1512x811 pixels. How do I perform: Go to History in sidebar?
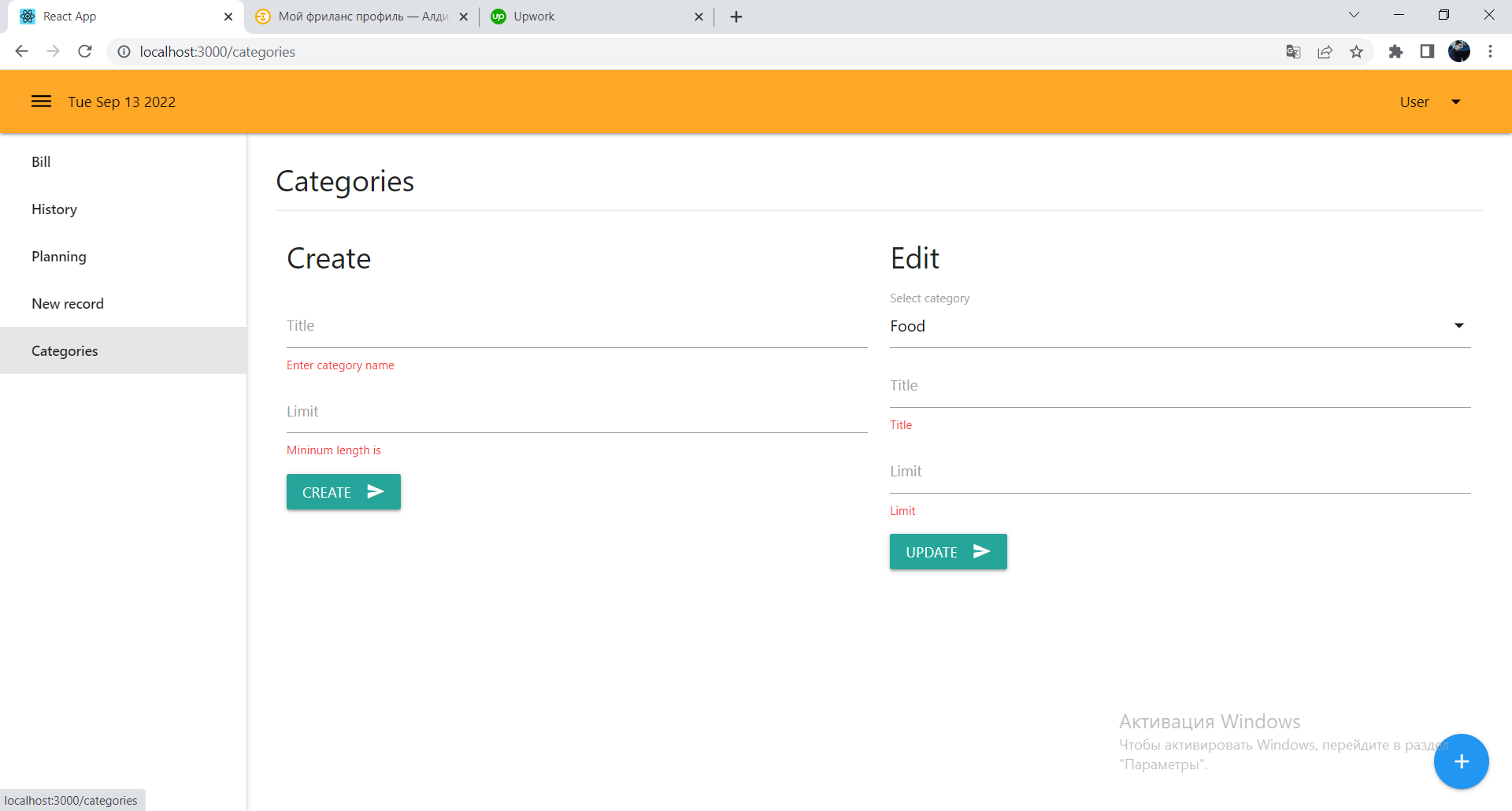pyautogui.click(x=124, y=209)
